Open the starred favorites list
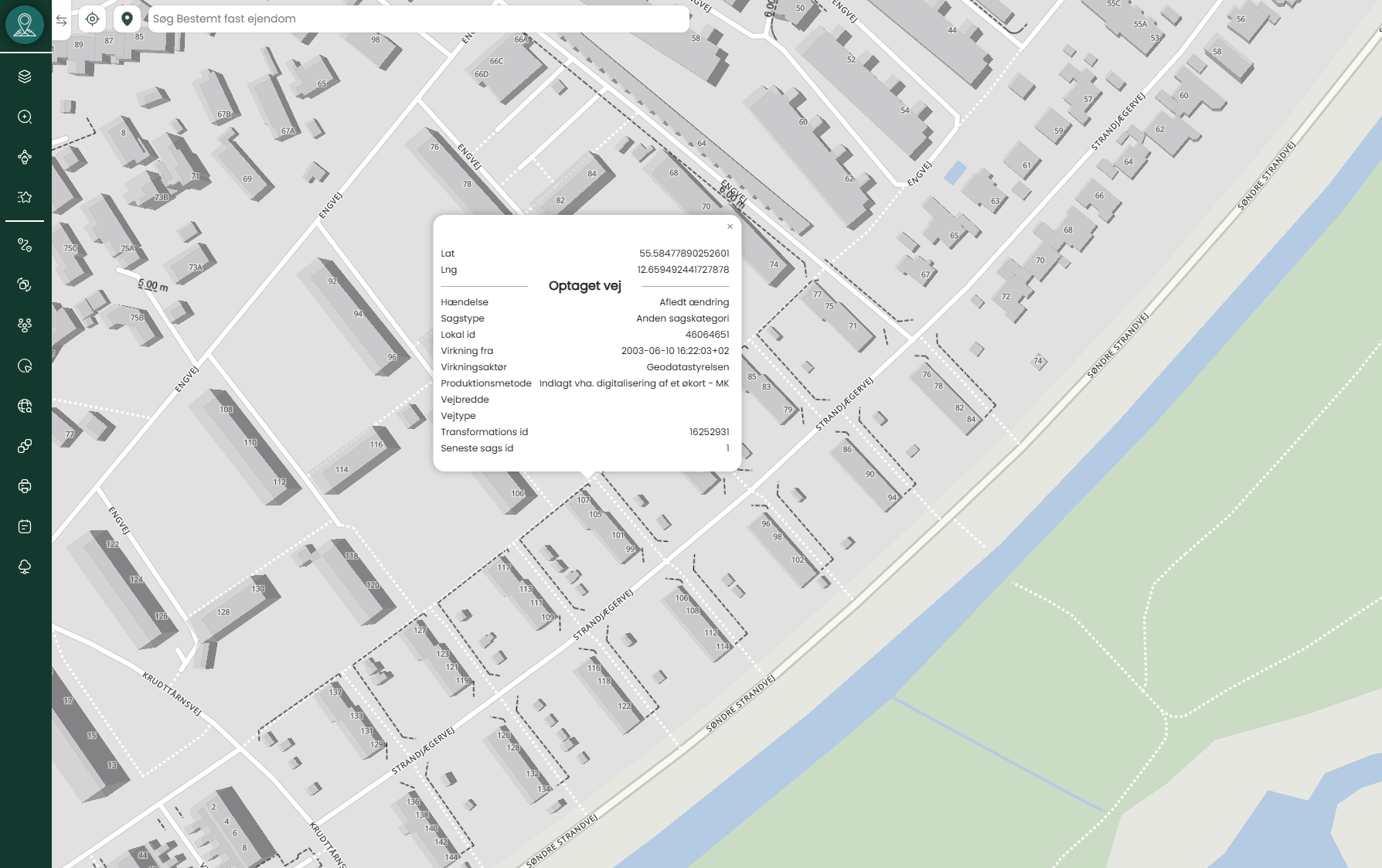Viewport: 1382px width, 868px height. coord(25,197)
